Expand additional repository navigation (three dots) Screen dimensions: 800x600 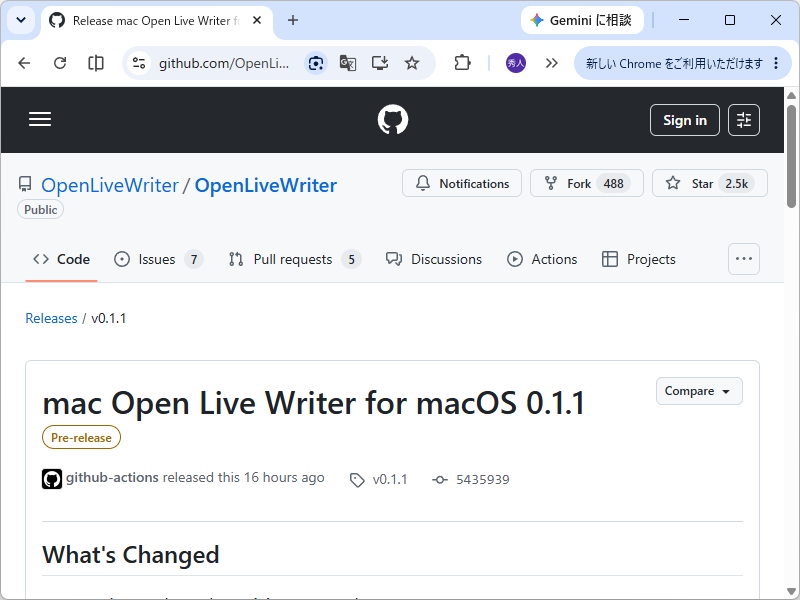[744, 259]
